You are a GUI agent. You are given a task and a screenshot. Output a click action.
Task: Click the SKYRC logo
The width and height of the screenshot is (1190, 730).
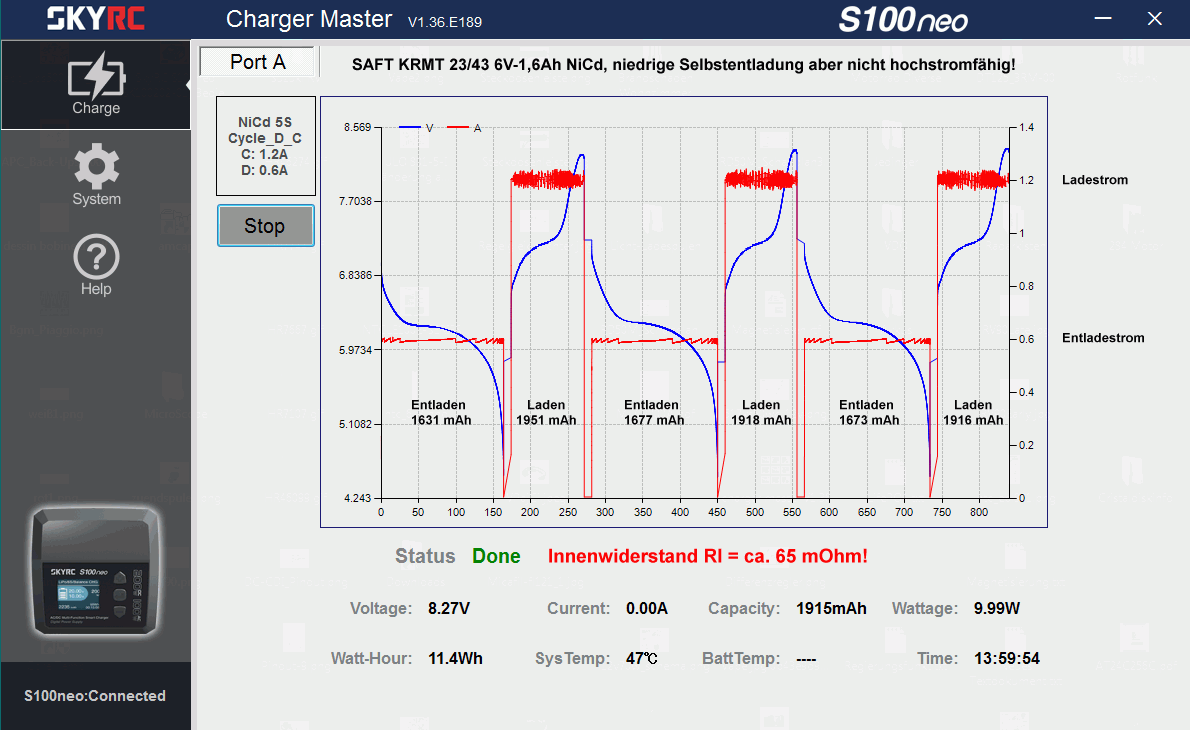tap(95, 19)
